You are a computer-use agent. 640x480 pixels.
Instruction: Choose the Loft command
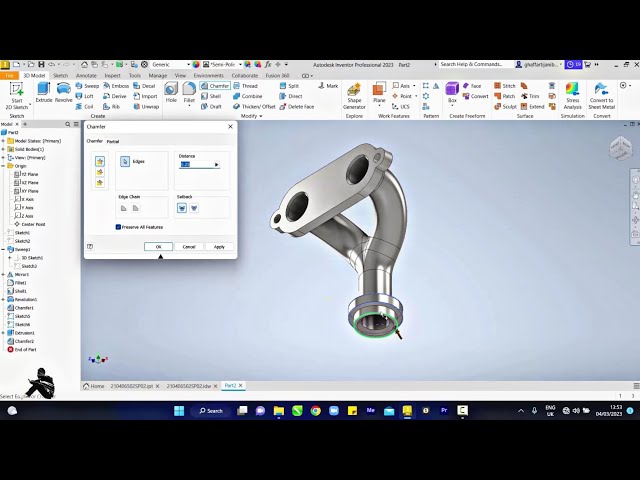[x=85, y=96]
